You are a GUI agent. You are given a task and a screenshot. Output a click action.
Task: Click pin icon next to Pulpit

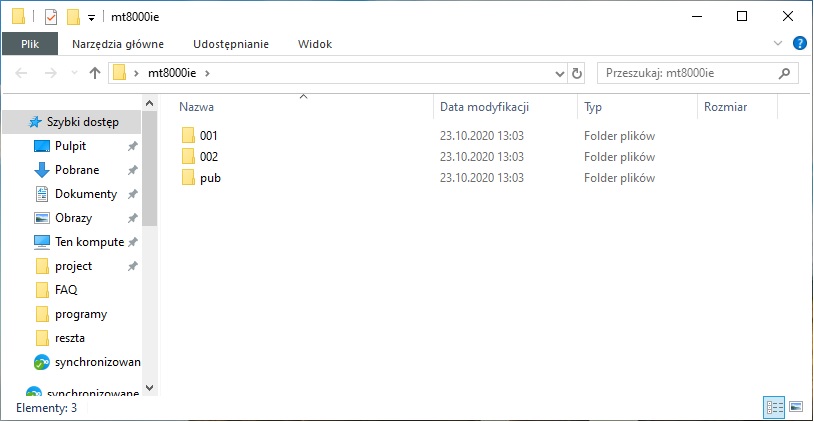[133, 146]
